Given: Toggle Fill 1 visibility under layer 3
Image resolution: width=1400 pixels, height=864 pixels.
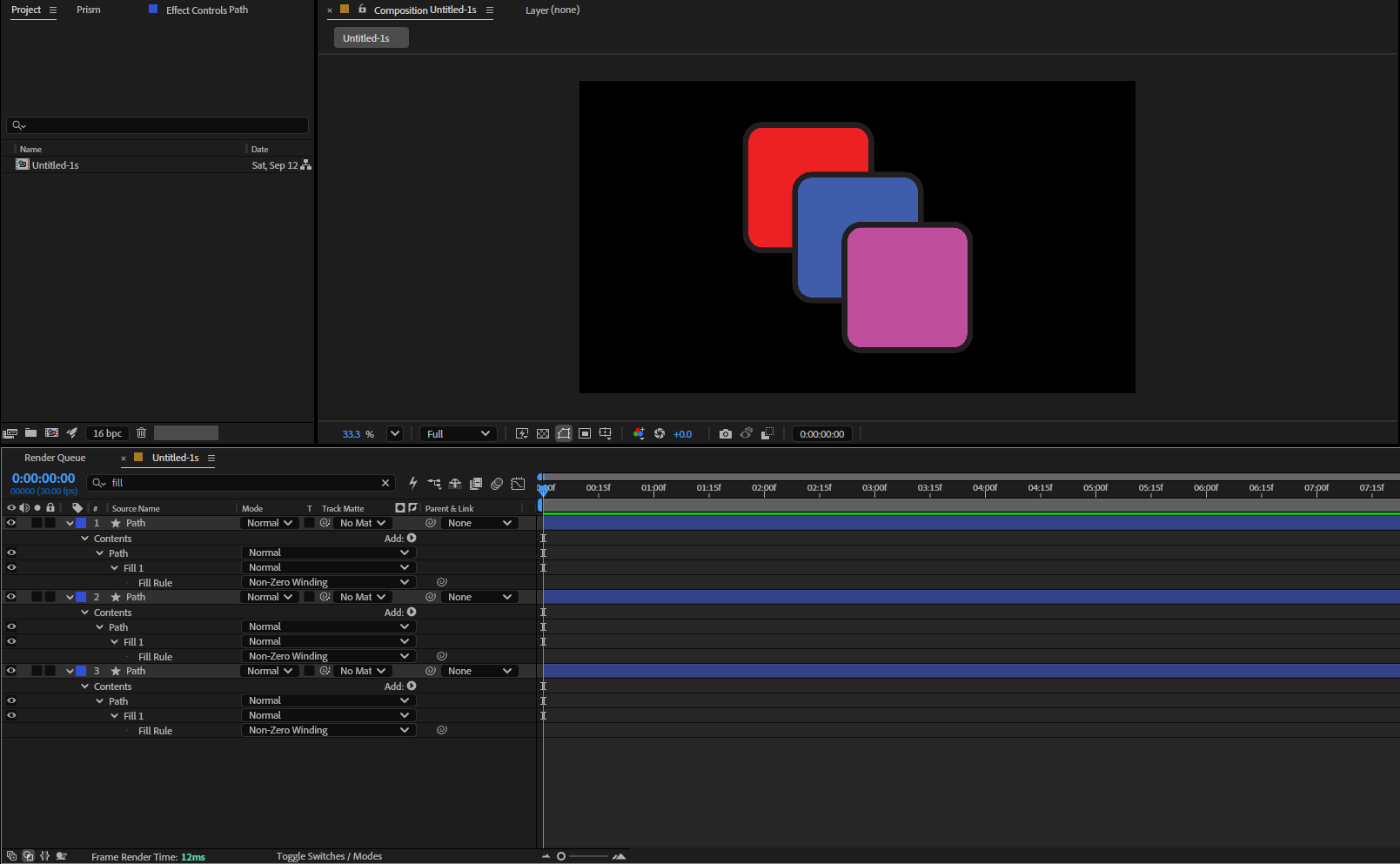Looking at the screenshot, I should pos(11,715).
